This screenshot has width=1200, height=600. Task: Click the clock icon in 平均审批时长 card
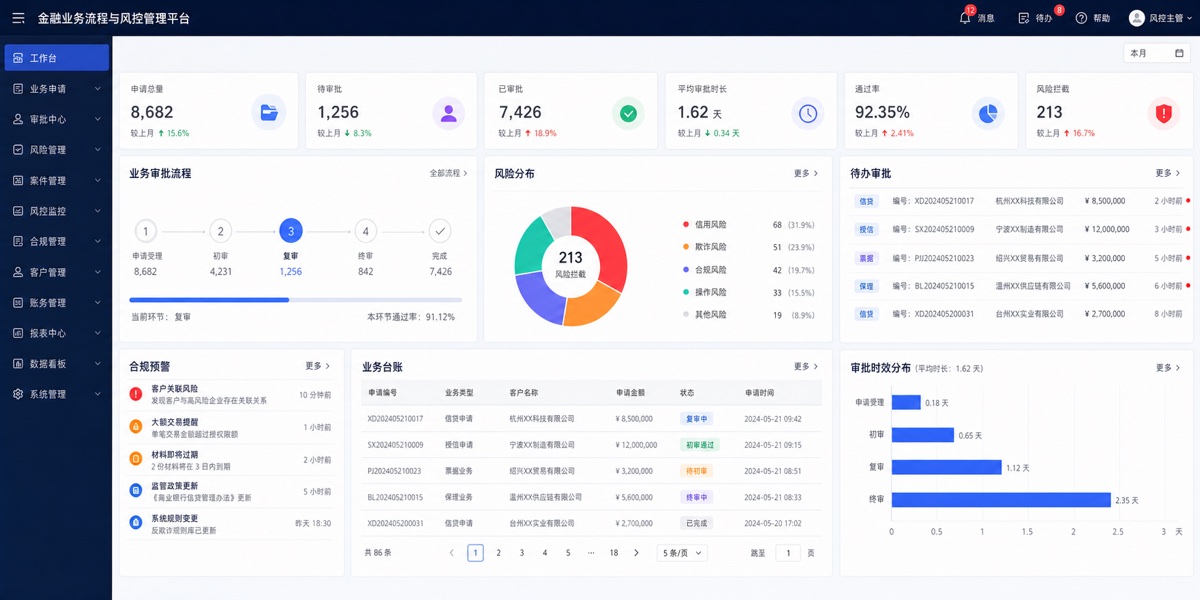[x=808, y=113]
